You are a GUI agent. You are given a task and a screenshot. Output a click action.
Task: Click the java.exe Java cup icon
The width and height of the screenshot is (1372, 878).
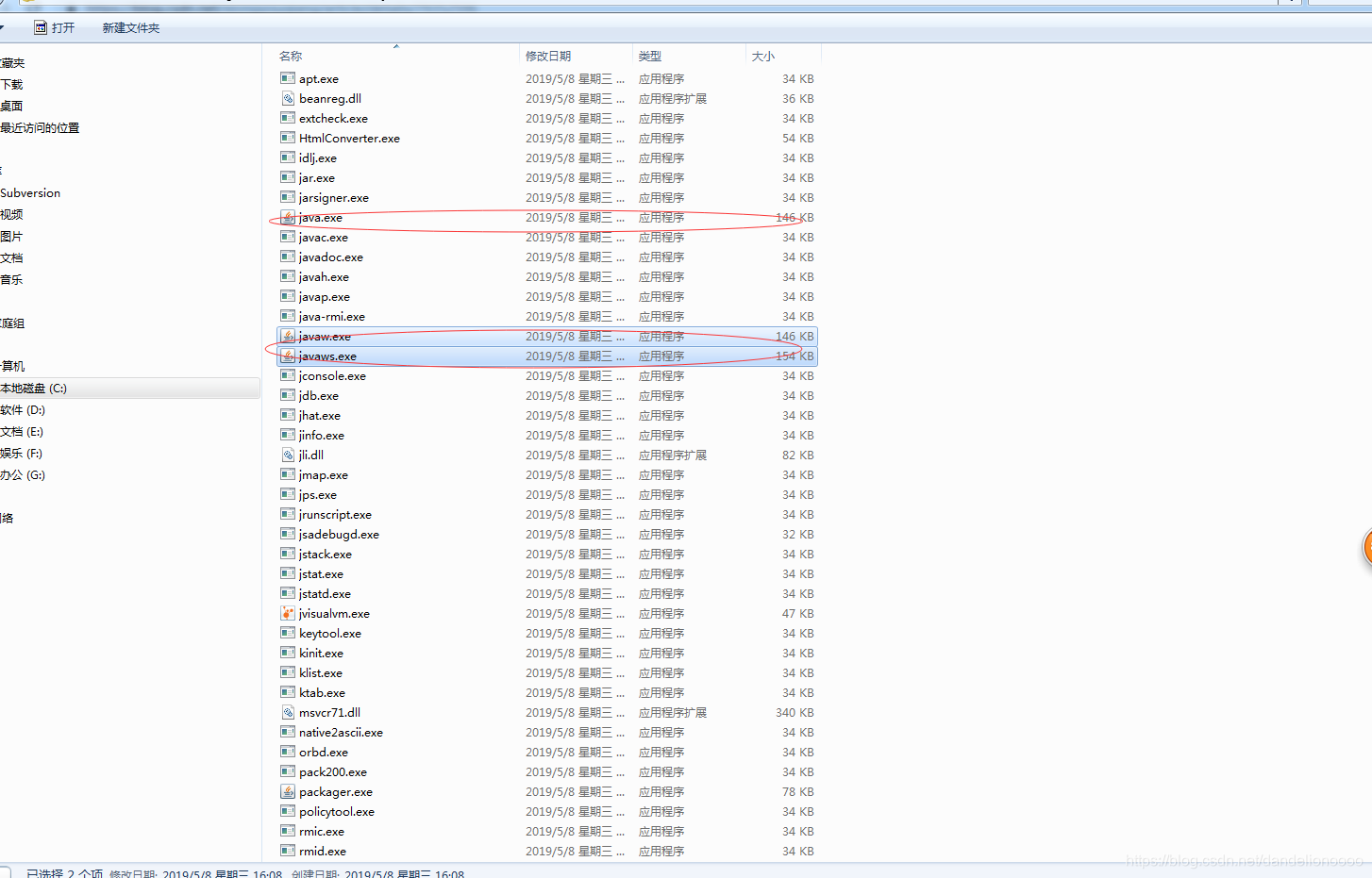point(288,217)
